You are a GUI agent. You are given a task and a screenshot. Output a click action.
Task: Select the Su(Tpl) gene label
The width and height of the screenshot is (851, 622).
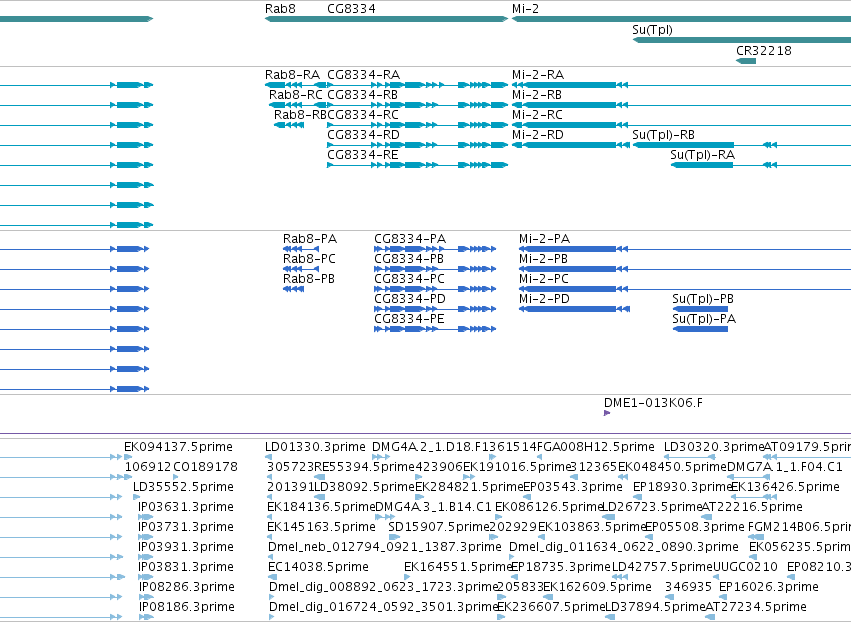(652, 30)
